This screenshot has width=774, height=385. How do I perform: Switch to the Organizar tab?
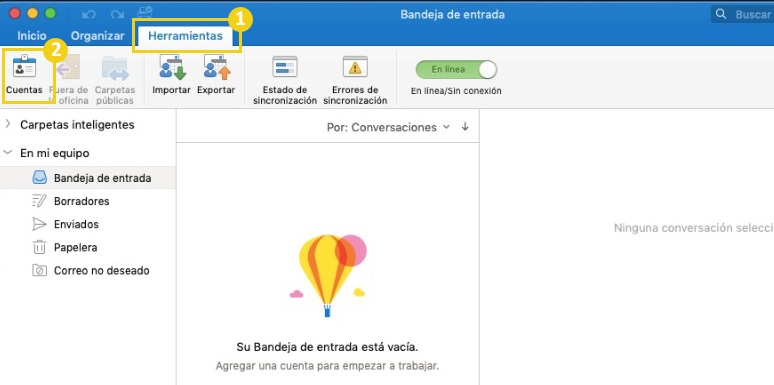(98, 36)
